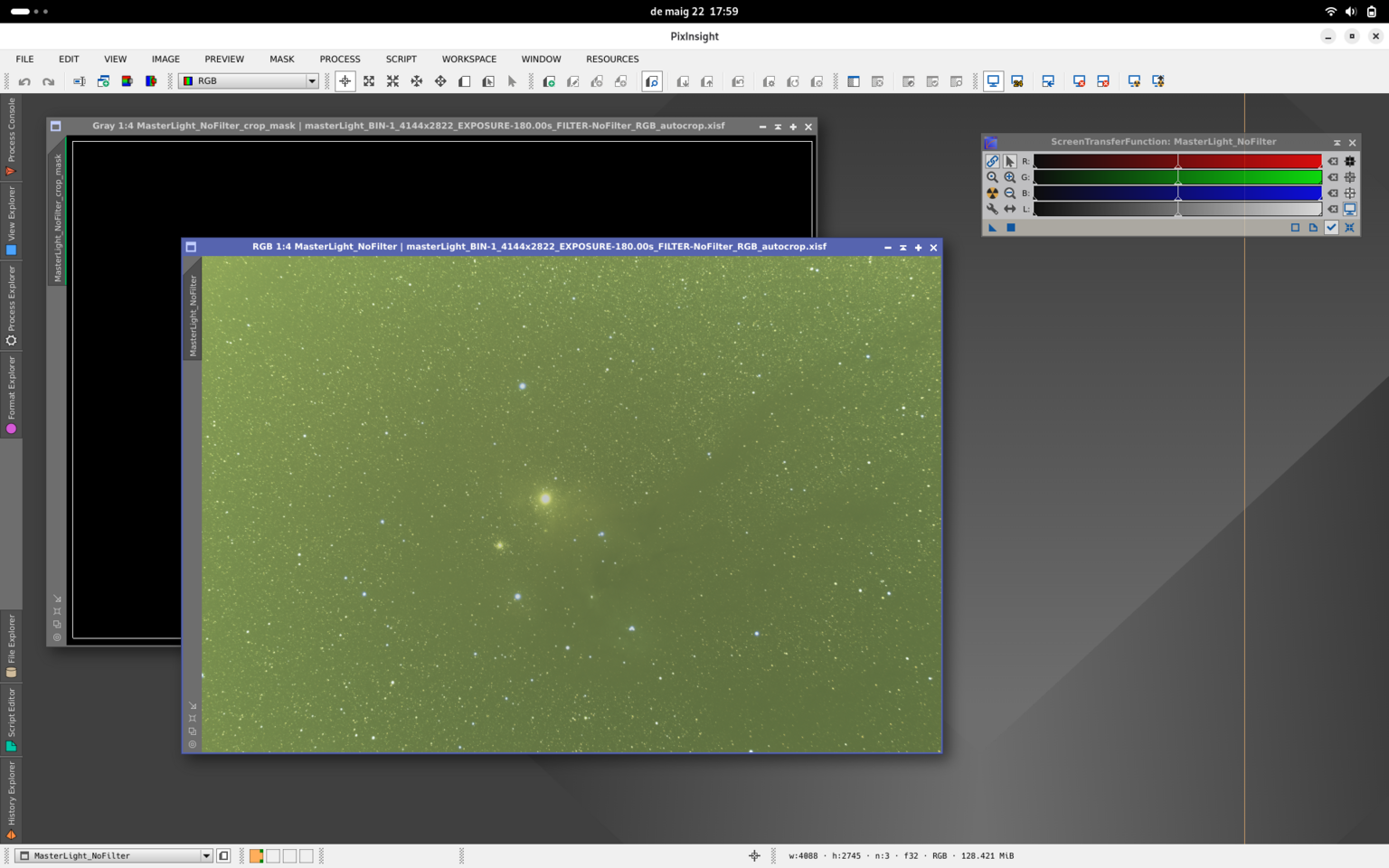The width and height of the screenshot is (1389, 868).
Task: Click the Zoom to Fit toolbar icon
Action: tap(369, 81)
